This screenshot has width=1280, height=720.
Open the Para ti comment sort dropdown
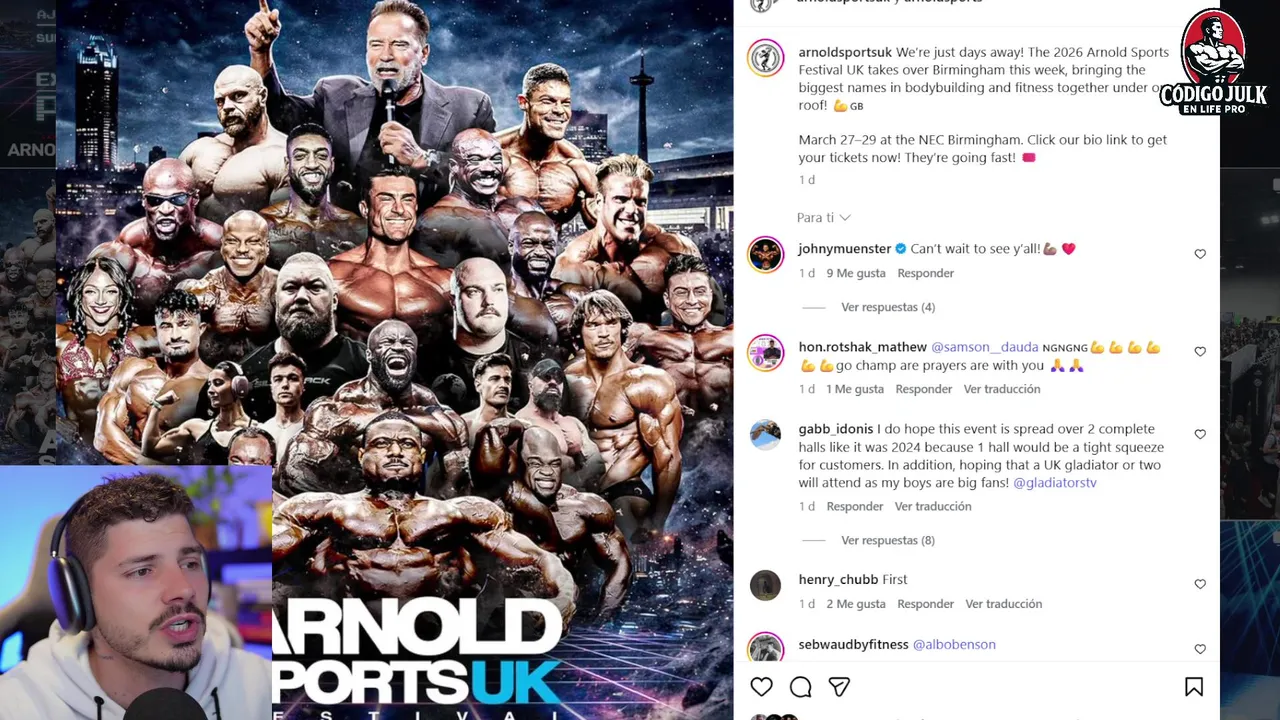coord(823,217)
